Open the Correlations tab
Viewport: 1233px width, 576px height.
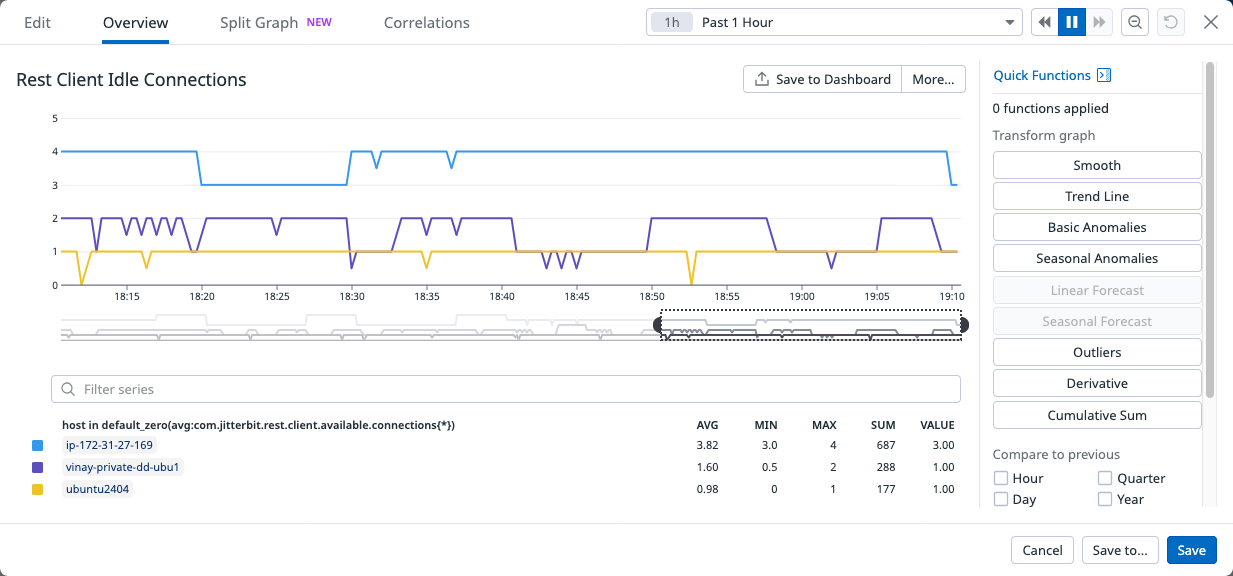click(x=426, y=22)
